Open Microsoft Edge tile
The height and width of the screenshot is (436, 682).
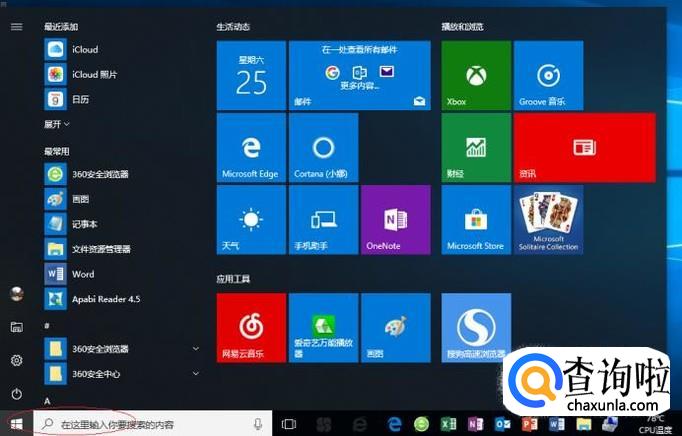point(251,148)
